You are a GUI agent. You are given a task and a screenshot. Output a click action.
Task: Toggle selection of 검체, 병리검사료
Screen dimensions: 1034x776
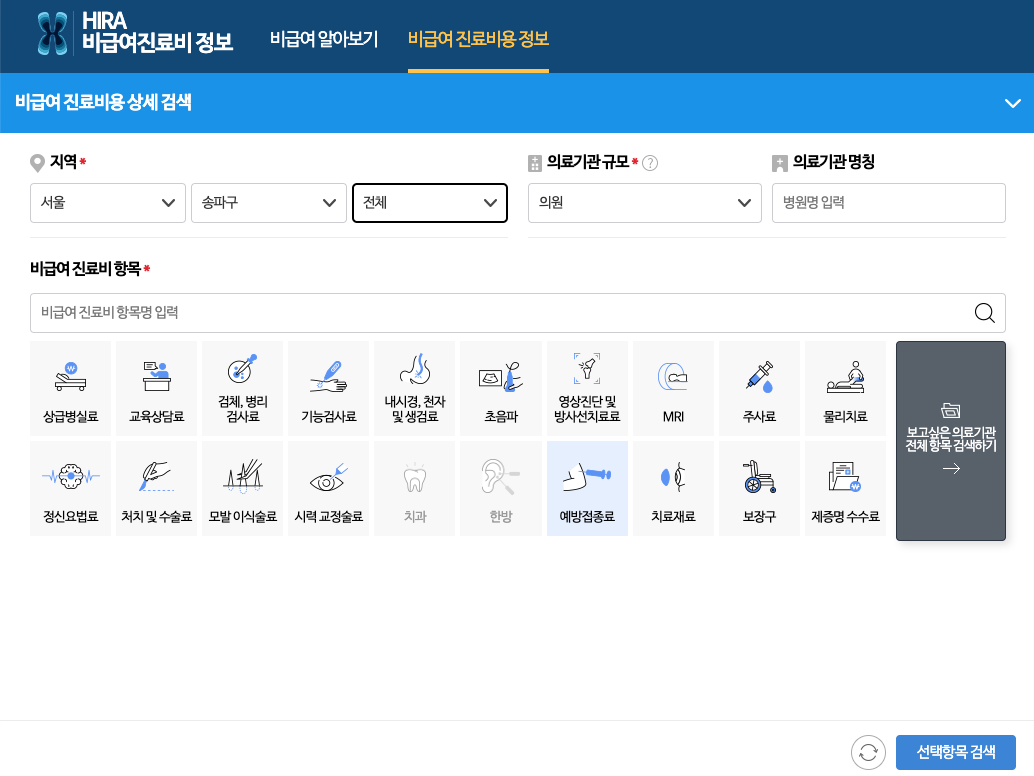click(242, 388)
